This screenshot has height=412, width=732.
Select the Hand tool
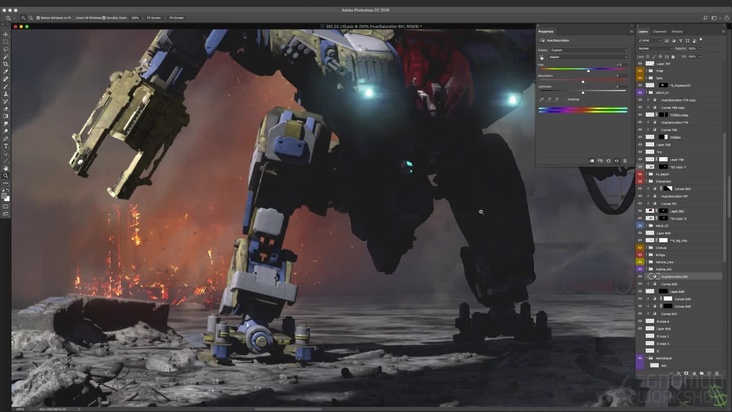(6, 168)
